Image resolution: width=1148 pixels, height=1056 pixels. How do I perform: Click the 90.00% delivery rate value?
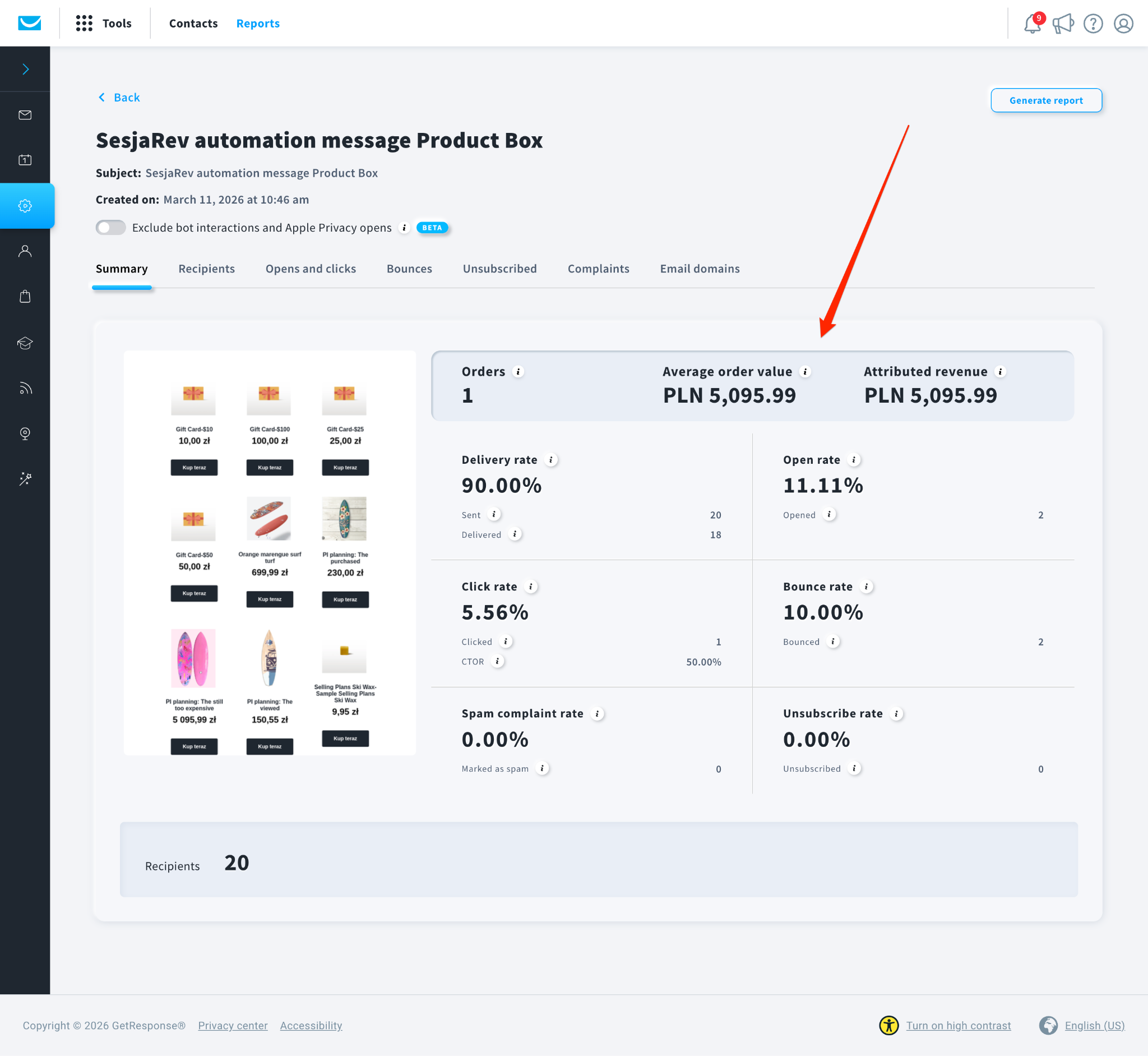pos(502,485)
